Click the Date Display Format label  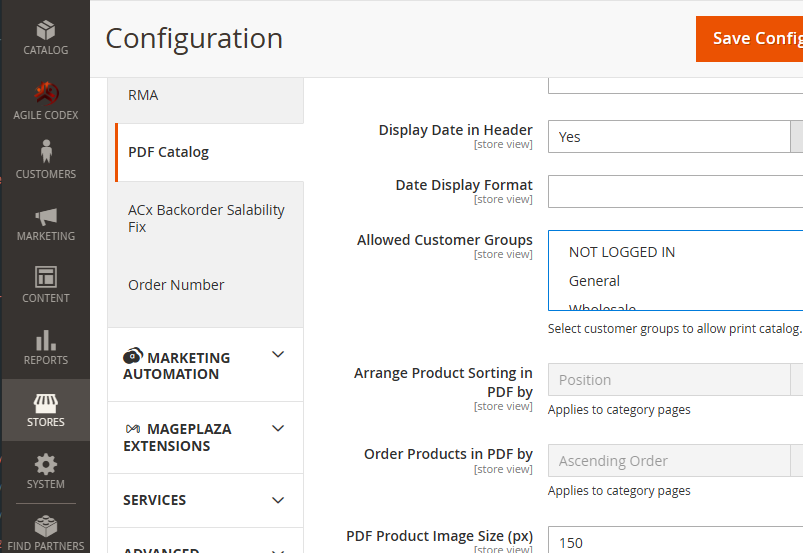tap(464, 185)
